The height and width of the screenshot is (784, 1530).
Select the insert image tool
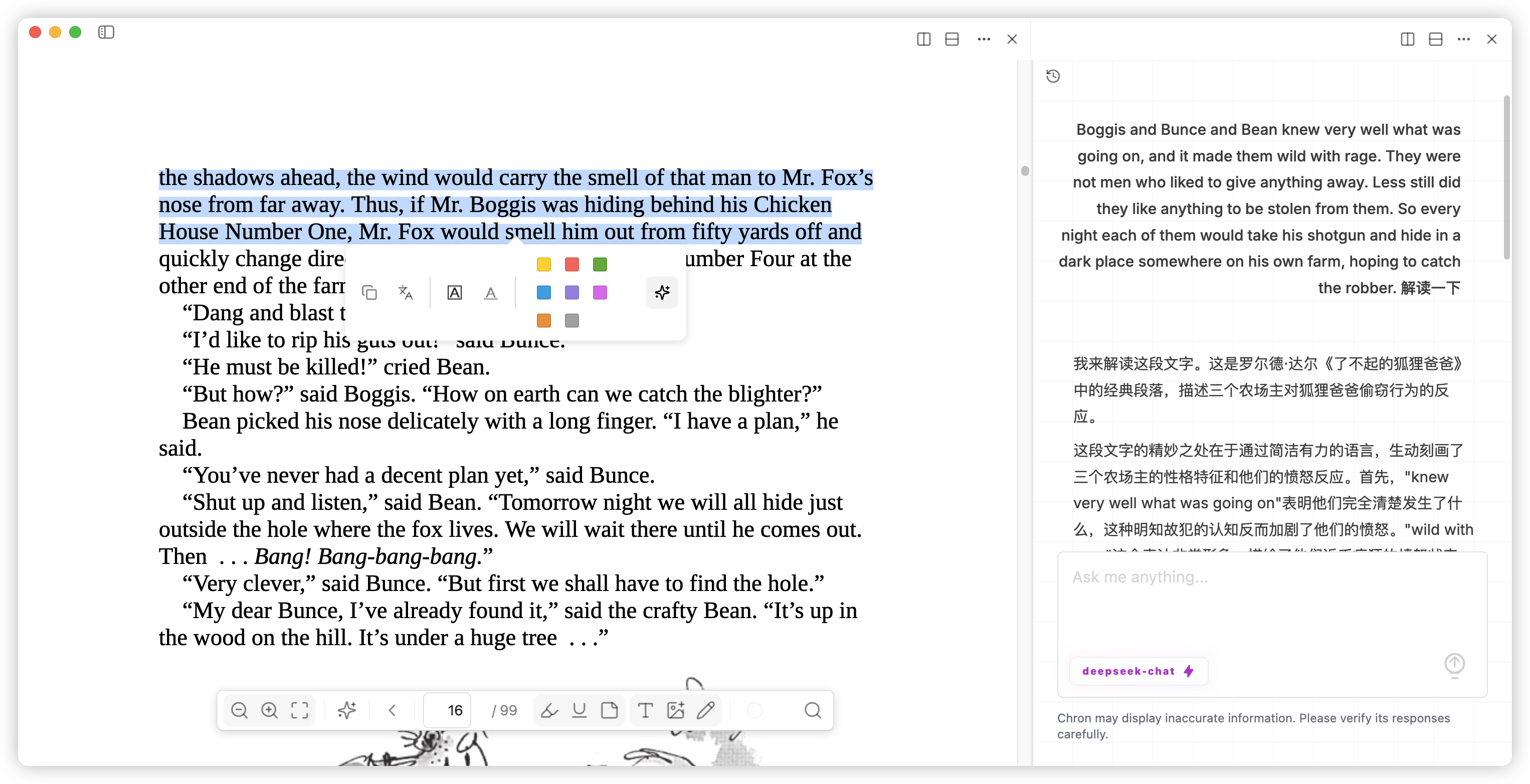point(675,710)
